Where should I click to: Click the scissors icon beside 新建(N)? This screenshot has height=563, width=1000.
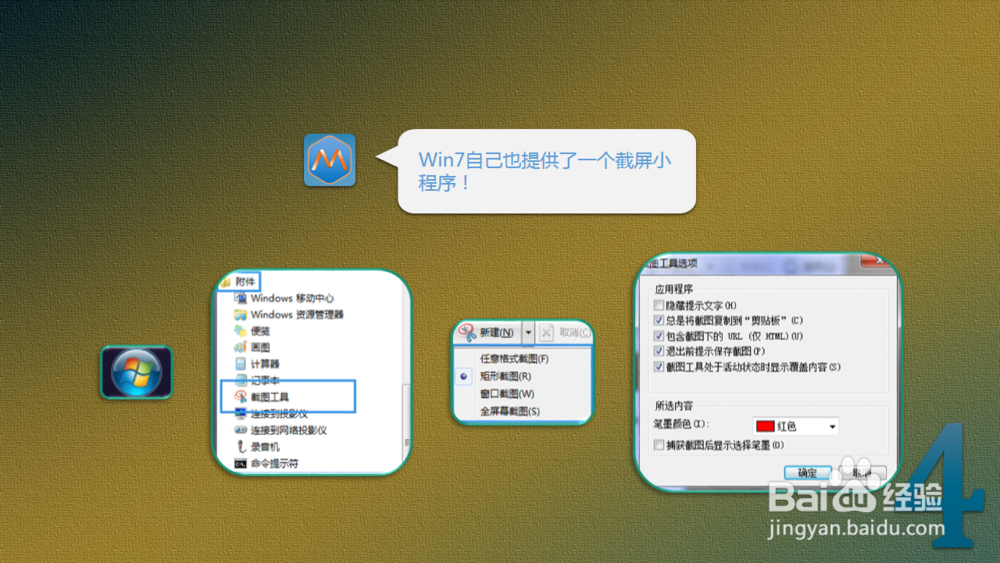(x=467, y=332)
